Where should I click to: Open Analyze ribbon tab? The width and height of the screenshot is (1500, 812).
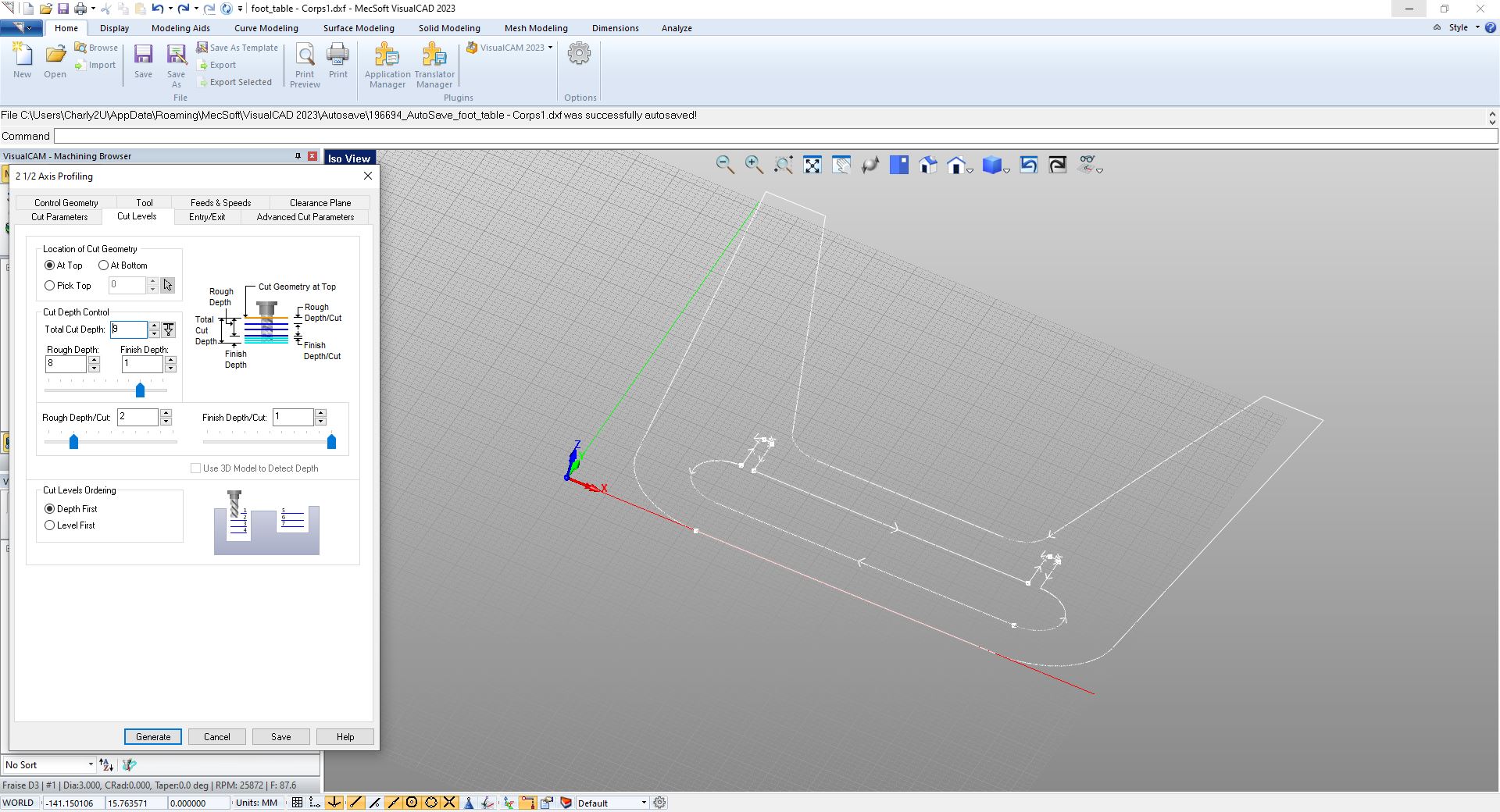[677, 28]
